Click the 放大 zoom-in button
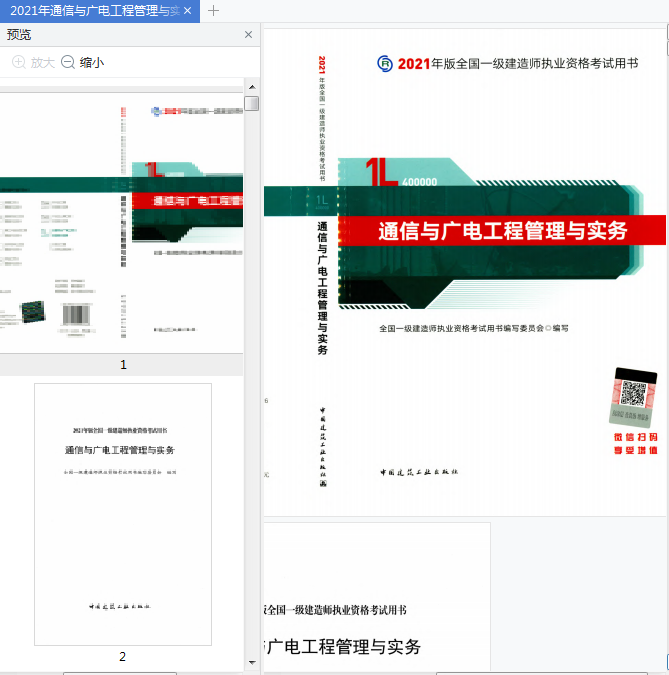The height and width of the screenshot is (675, 669). coord(33,62)
